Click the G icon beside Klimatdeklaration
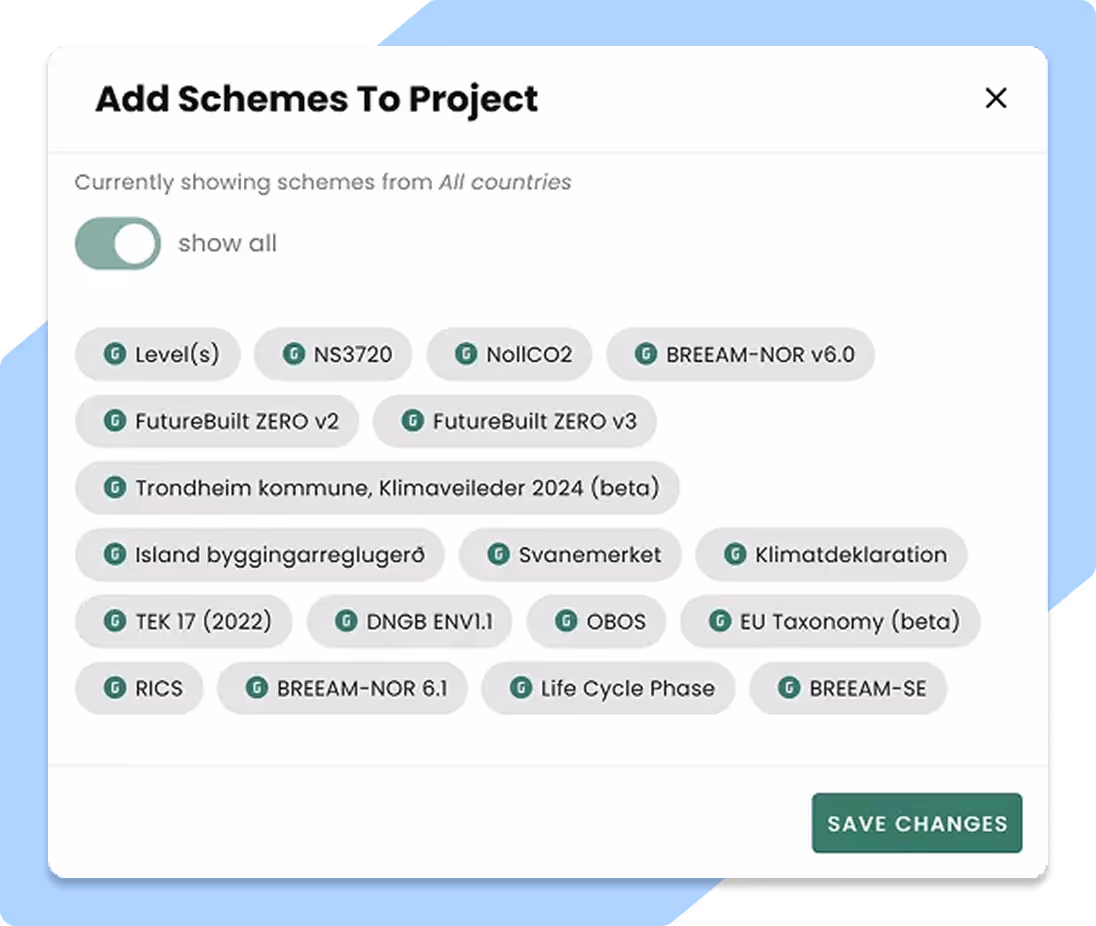The height and width of the screenshot is (926, 1096). click(x=737, y=555)
